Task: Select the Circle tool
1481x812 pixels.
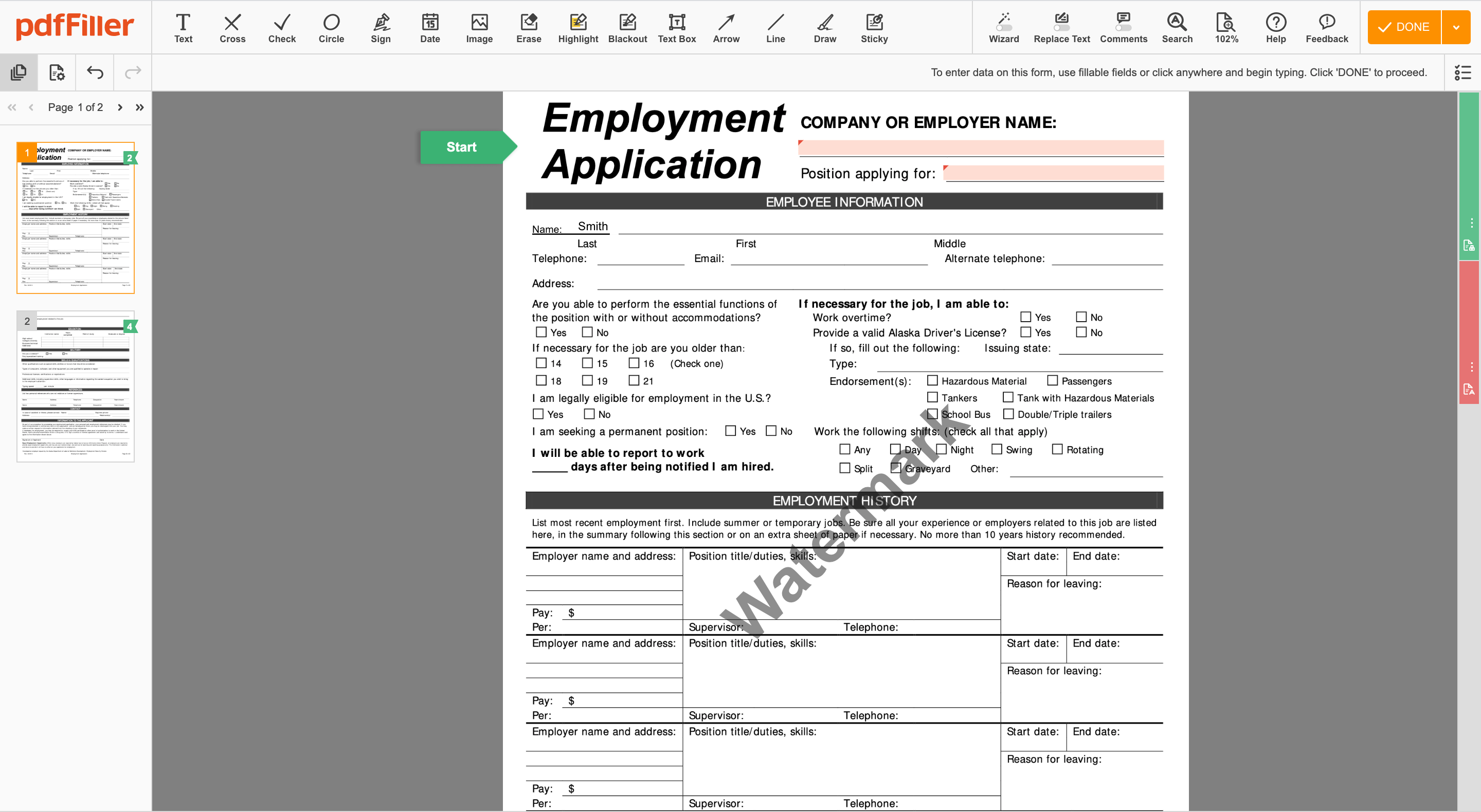Action: 331,28
